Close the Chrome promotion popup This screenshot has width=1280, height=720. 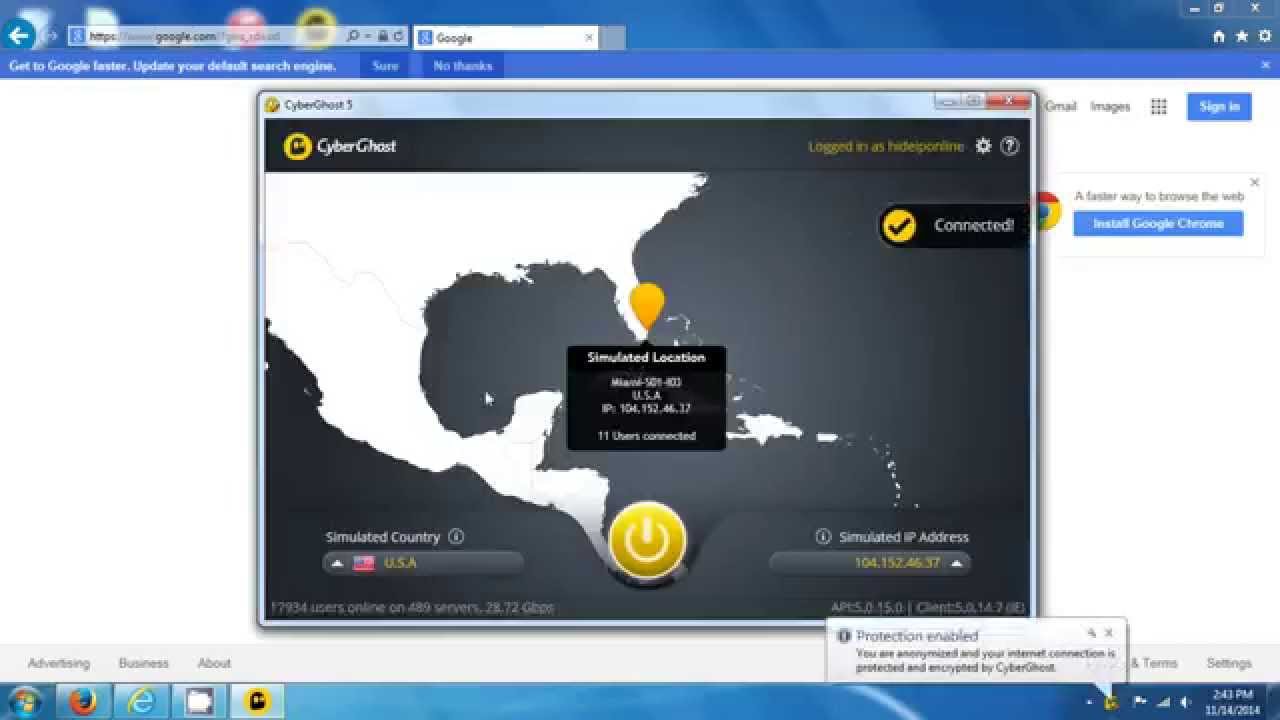[1254, 183]
